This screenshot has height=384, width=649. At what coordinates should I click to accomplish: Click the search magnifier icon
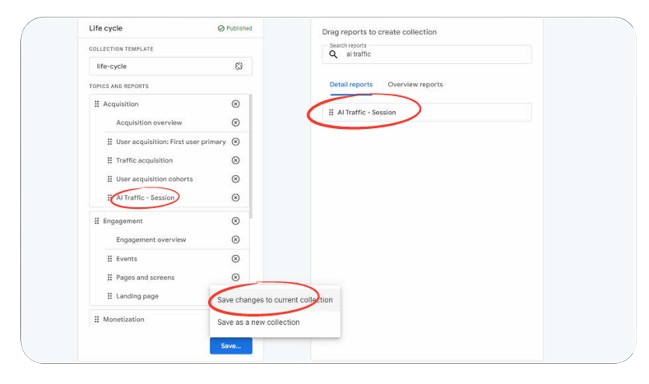tap(333, 54)
